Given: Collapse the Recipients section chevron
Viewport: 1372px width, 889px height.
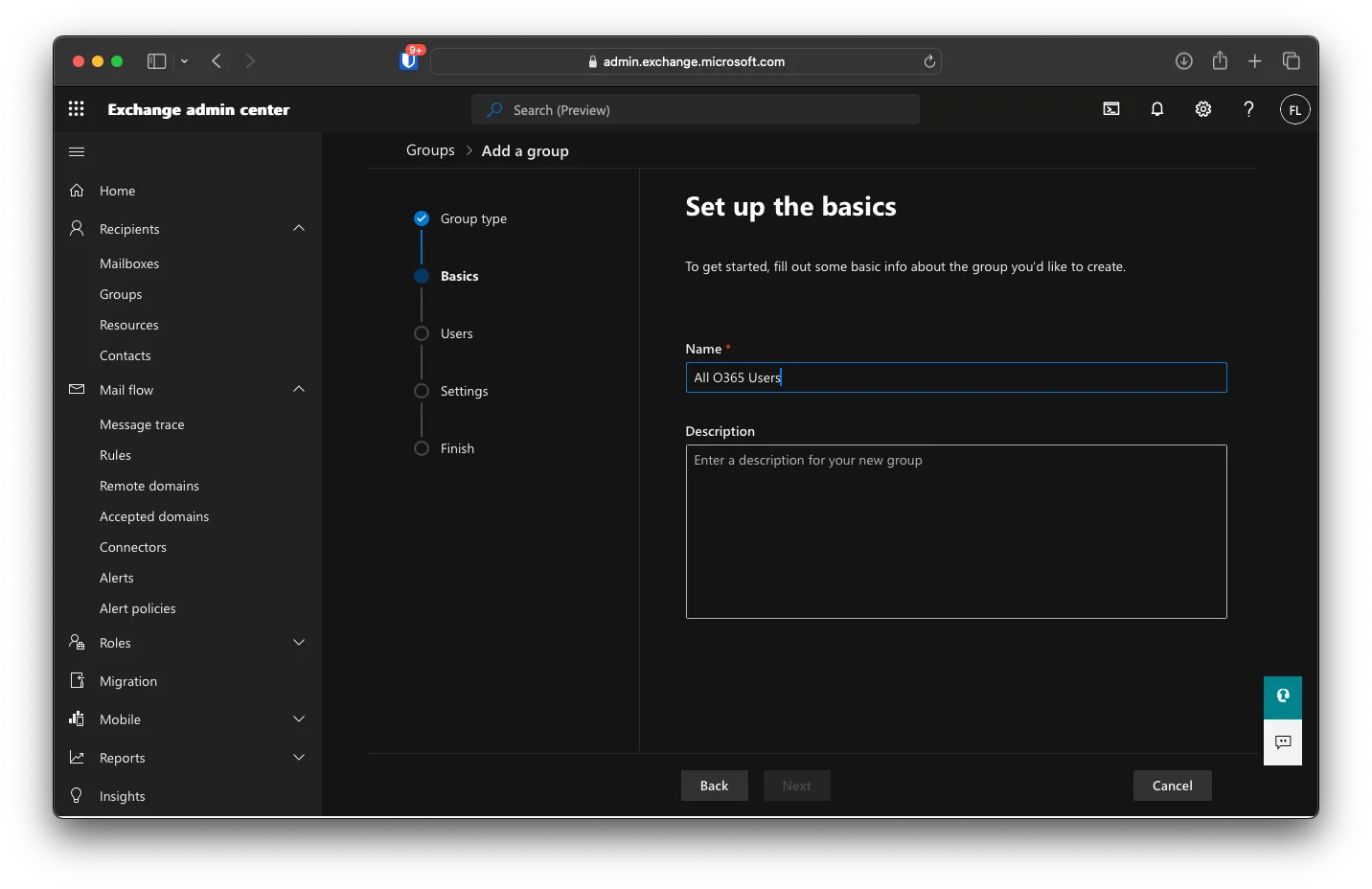Looking at the screenshot, I should click(x=299, y=228).
